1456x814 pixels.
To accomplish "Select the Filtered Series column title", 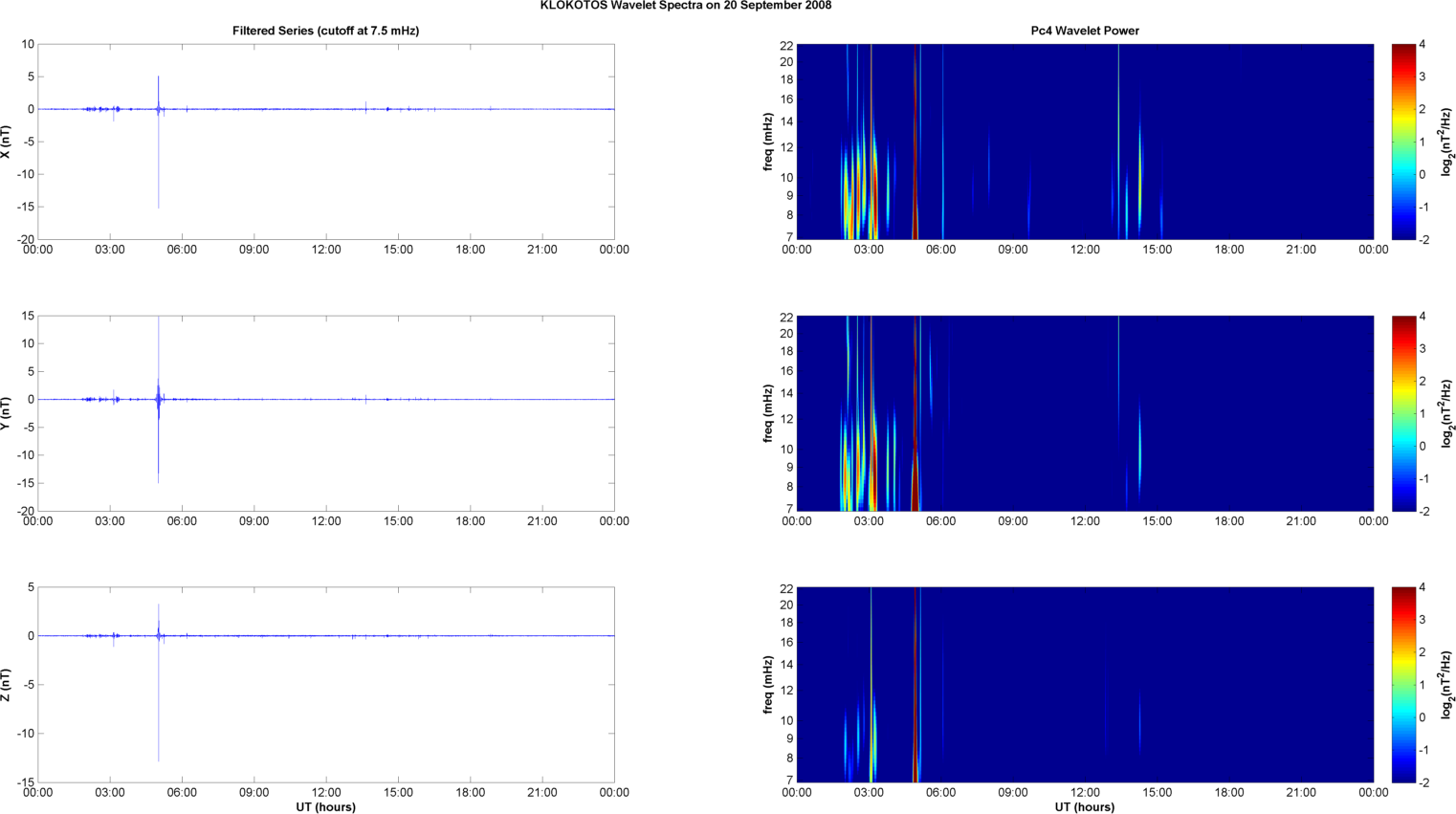I will (x=325, y=31).
